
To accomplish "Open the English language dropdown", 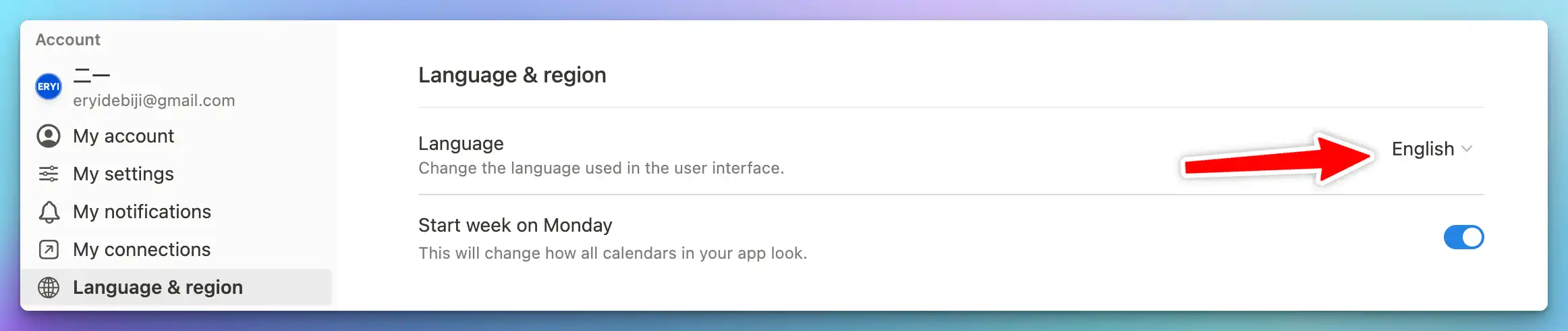I will (x=1422, y=149).
